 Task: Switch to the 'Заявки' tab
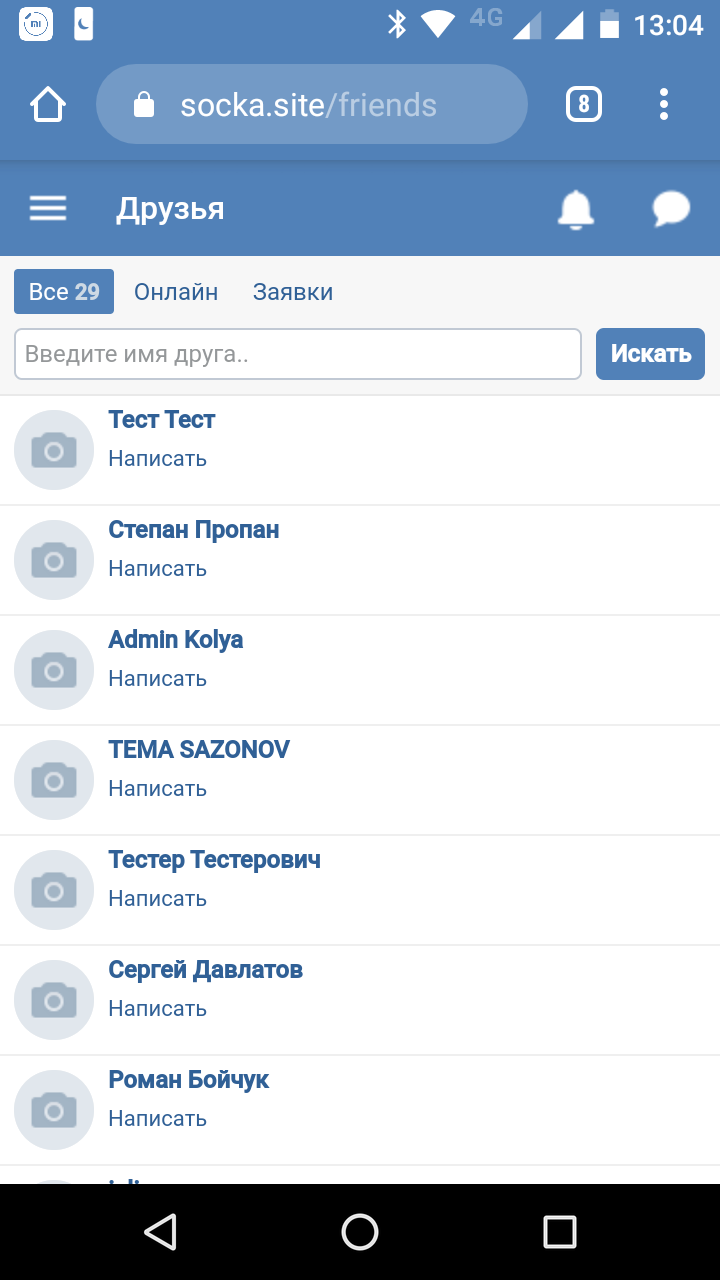click(293, 292)
